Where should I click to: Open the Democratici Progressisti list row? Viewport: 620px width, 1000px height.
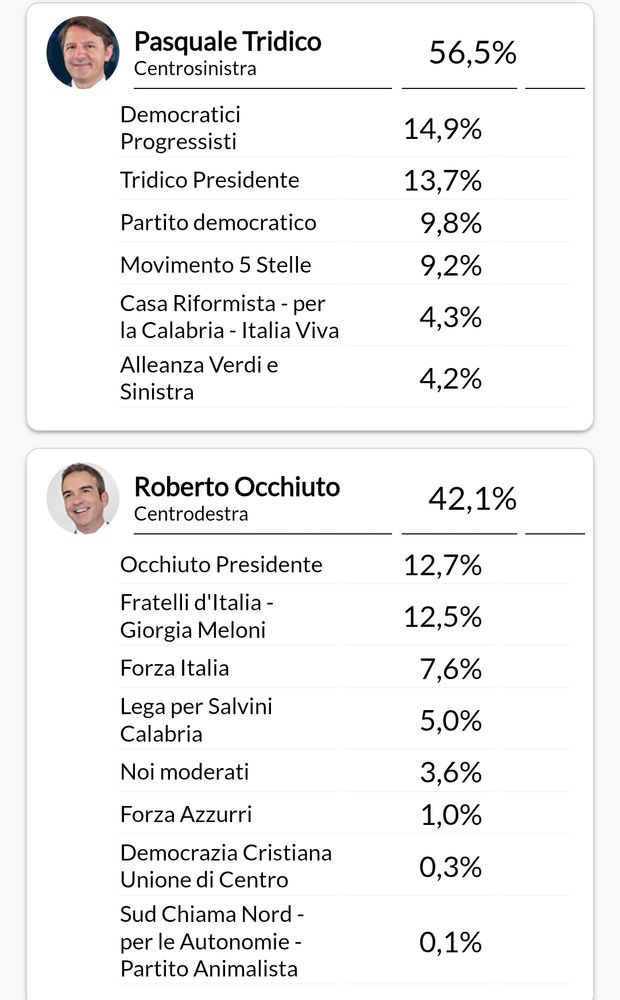pos(180,129)
